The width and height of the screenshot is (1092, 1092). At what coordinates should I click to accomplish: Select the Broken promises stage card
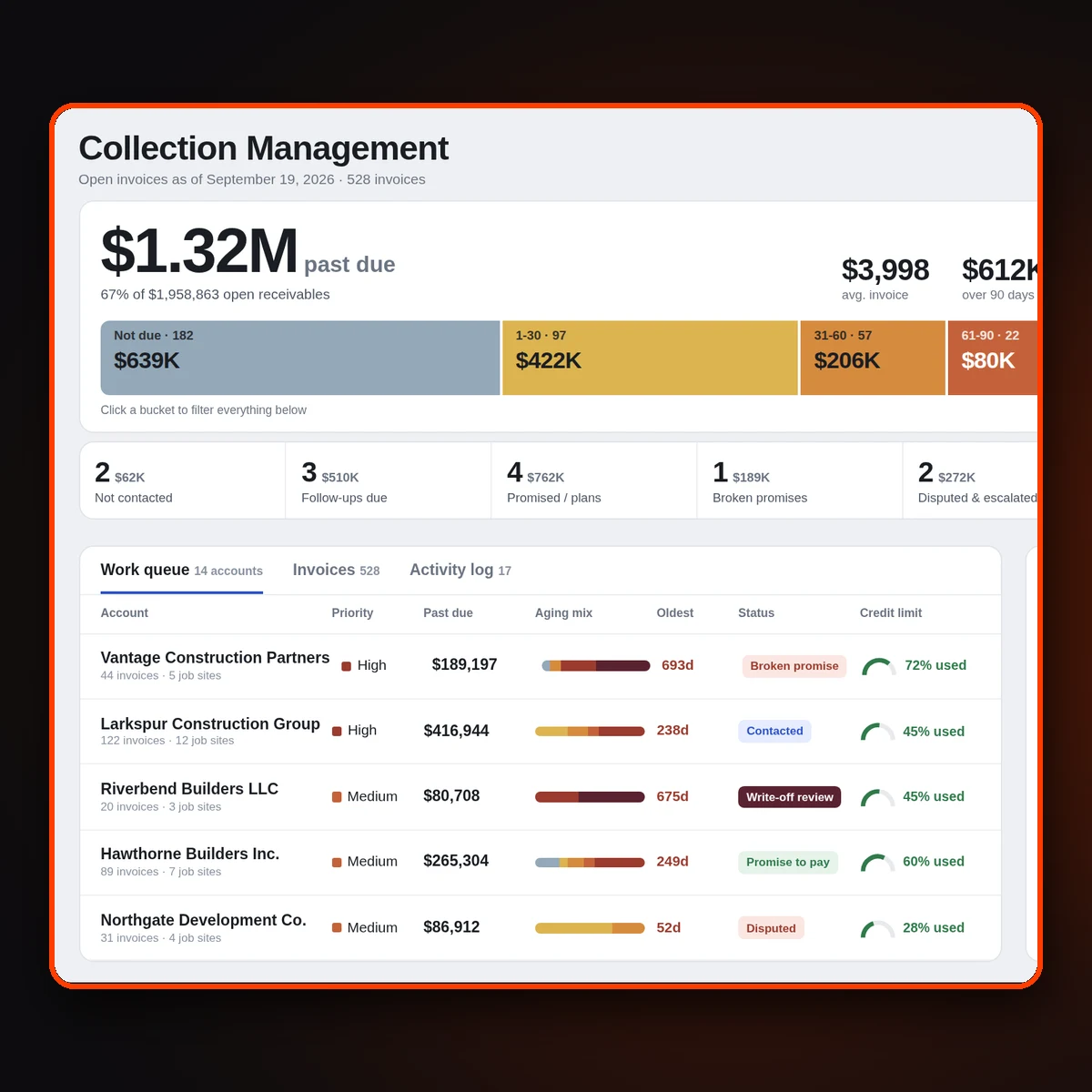[x=800, y=480]
